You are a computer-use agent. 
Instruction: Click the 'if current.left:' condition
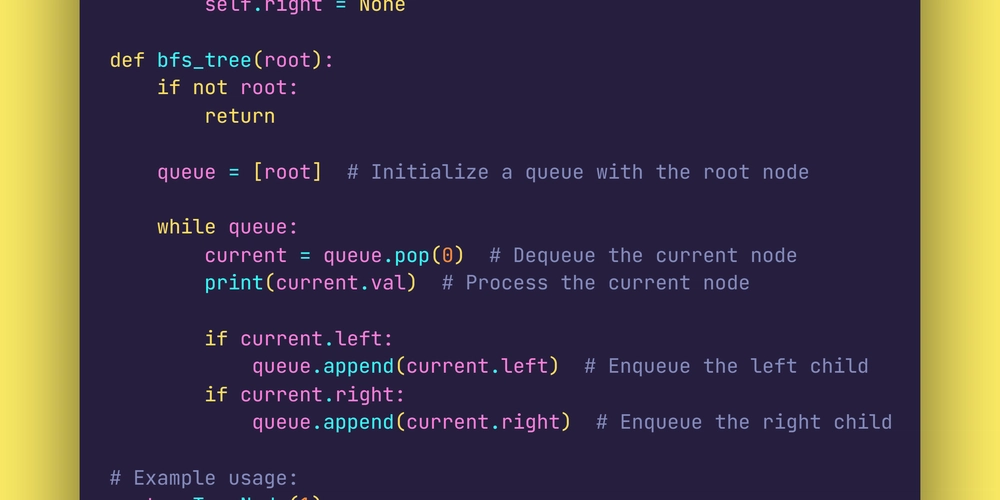[x=299, y=339]
